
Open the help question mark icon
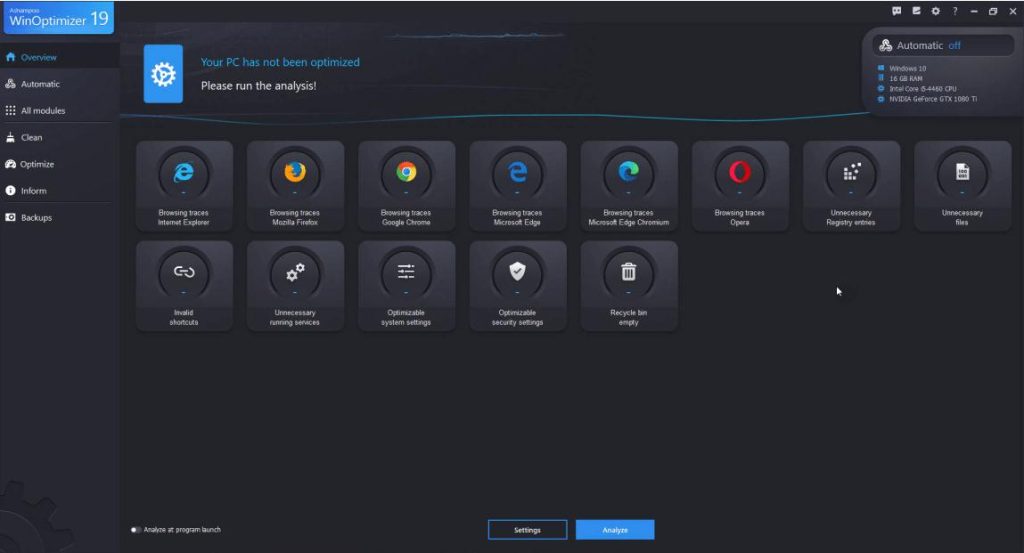(955, 11)
